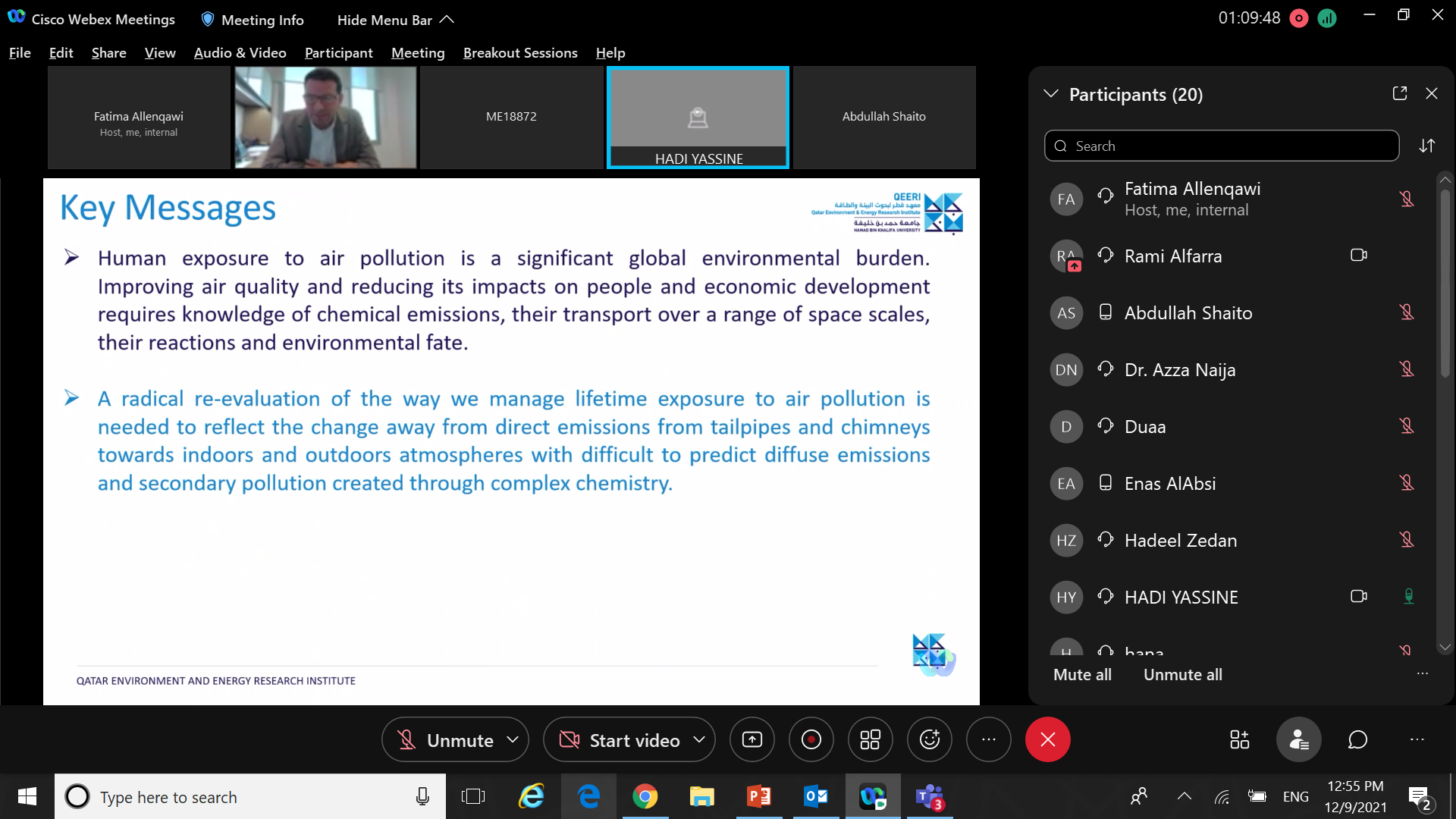Click the Apps icon in bottom bar
The image size is (1456, 819).
(1239, 739)
